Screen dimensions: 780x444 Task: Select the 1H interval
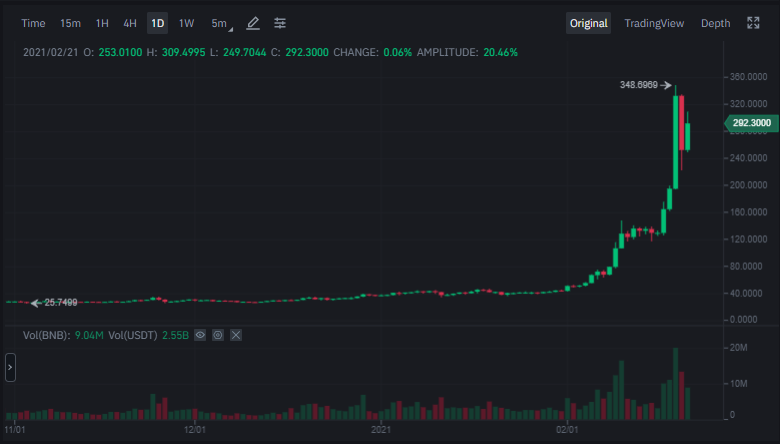point(102,23)
